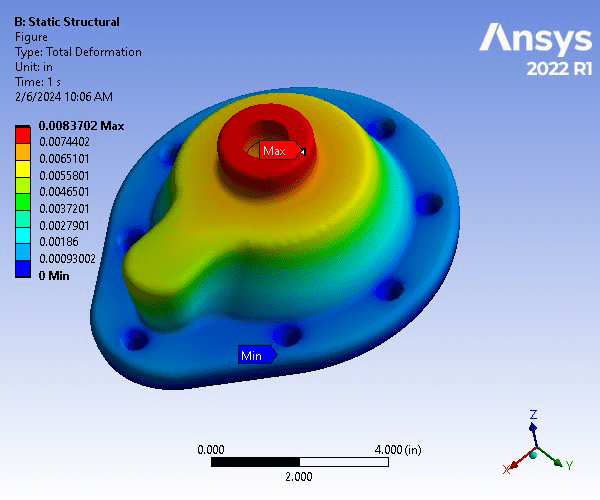
Task: Click the Ansys logo
Action: coord(535,39)
